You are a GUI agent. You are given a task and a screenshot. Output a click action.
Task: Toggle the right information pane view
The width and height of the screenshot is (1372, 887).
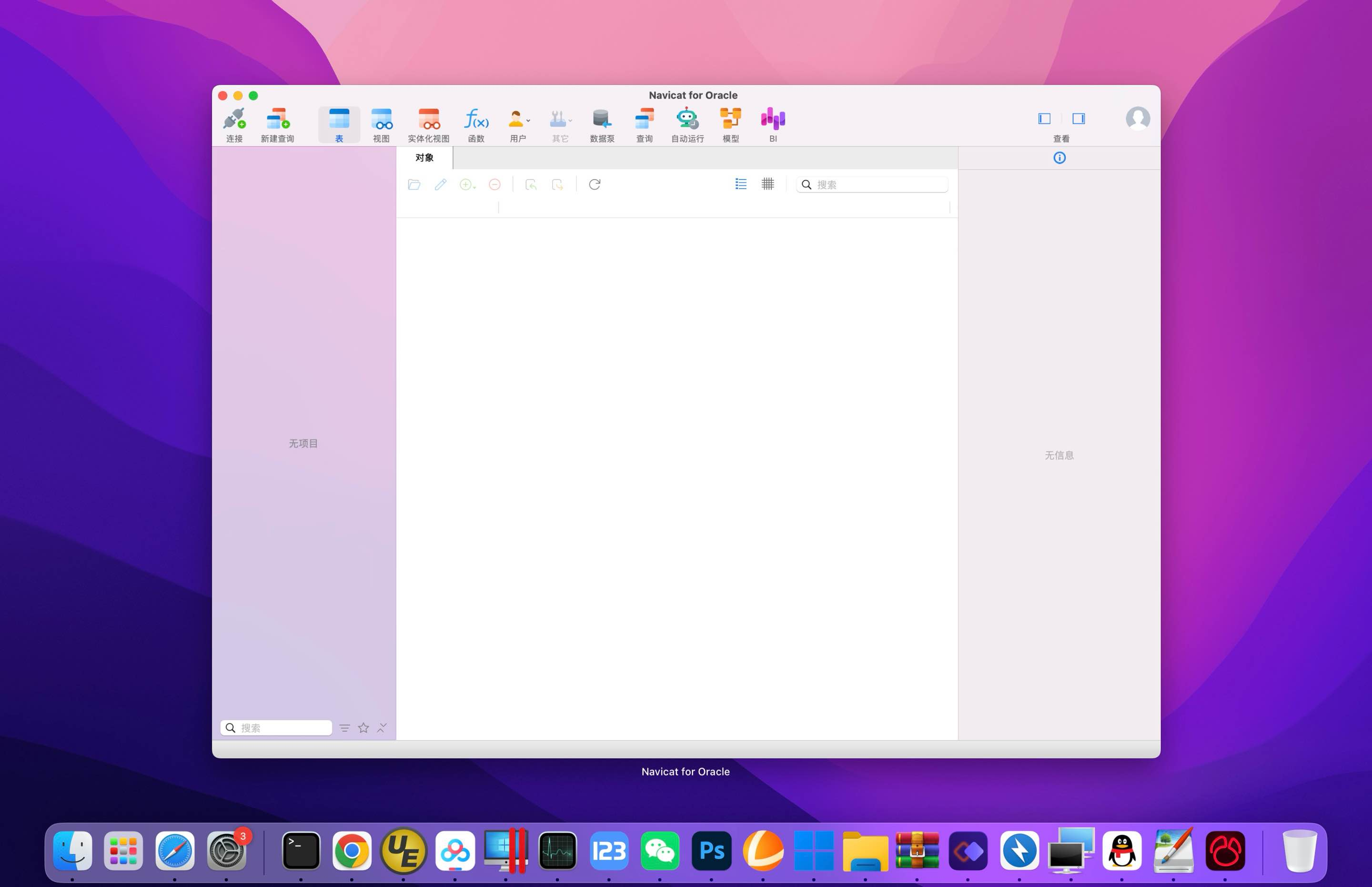pos(1078,119)
